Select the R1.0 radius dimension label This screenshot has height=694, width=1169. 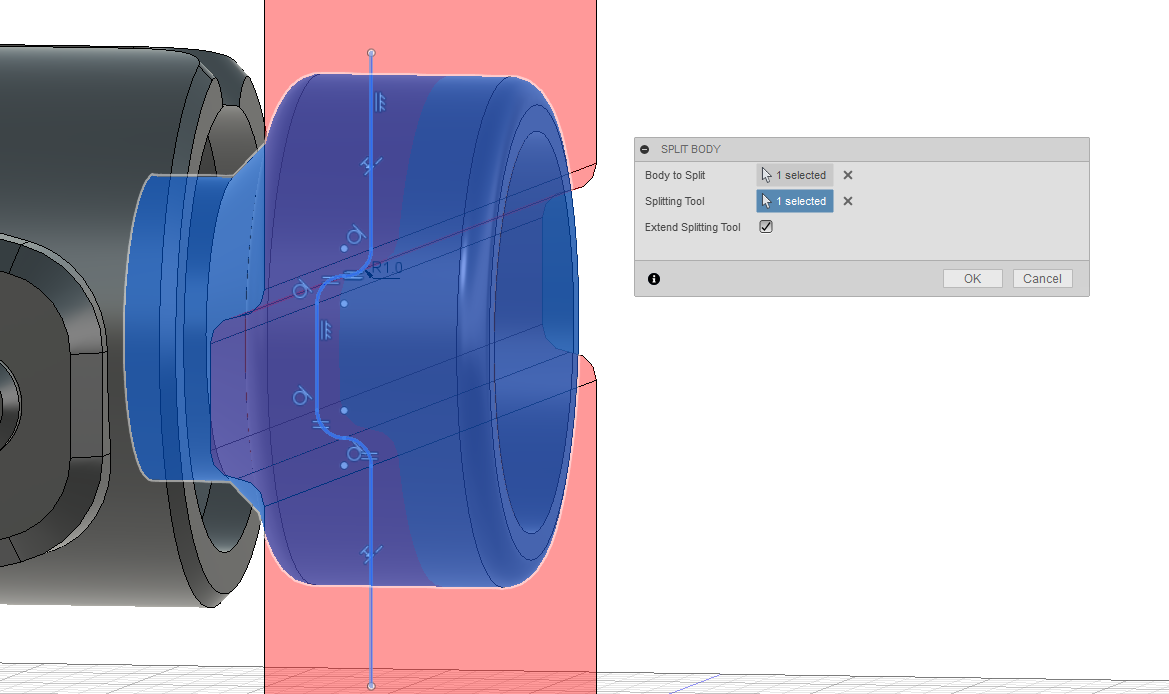point(385,268)
